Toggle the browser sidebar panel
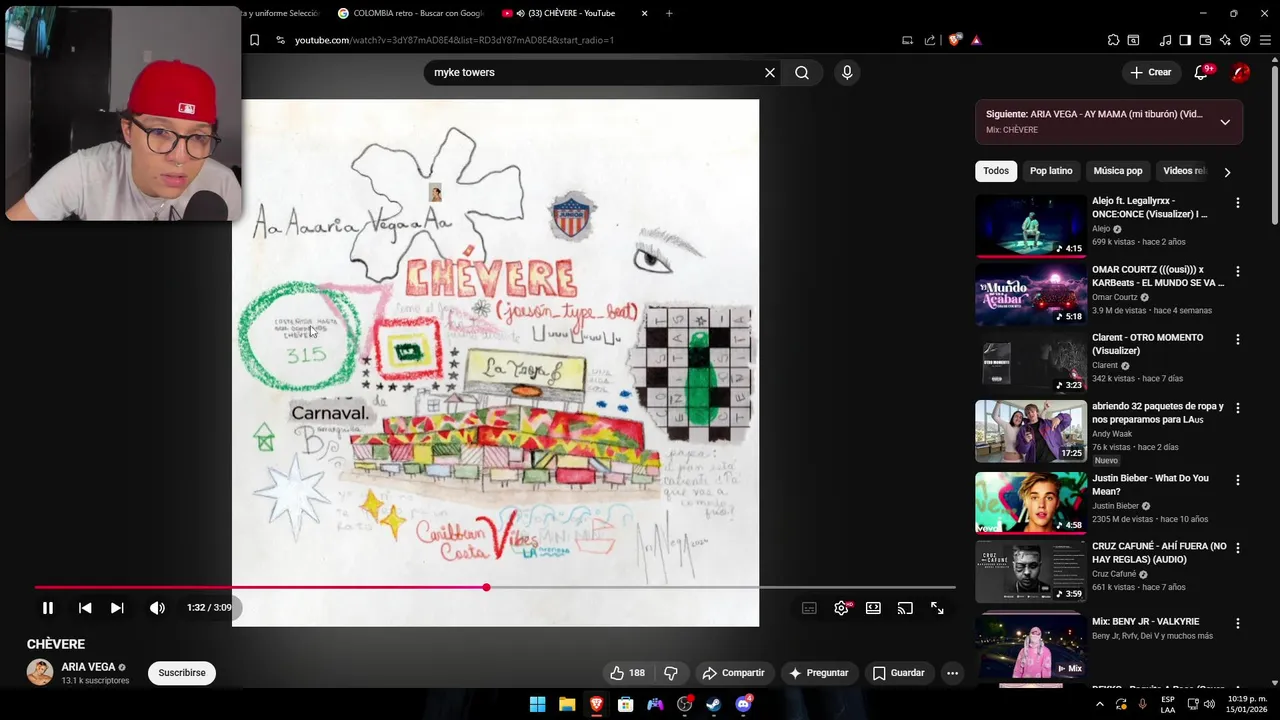The image size is (1280, 720). click(x=1185, y=40)
